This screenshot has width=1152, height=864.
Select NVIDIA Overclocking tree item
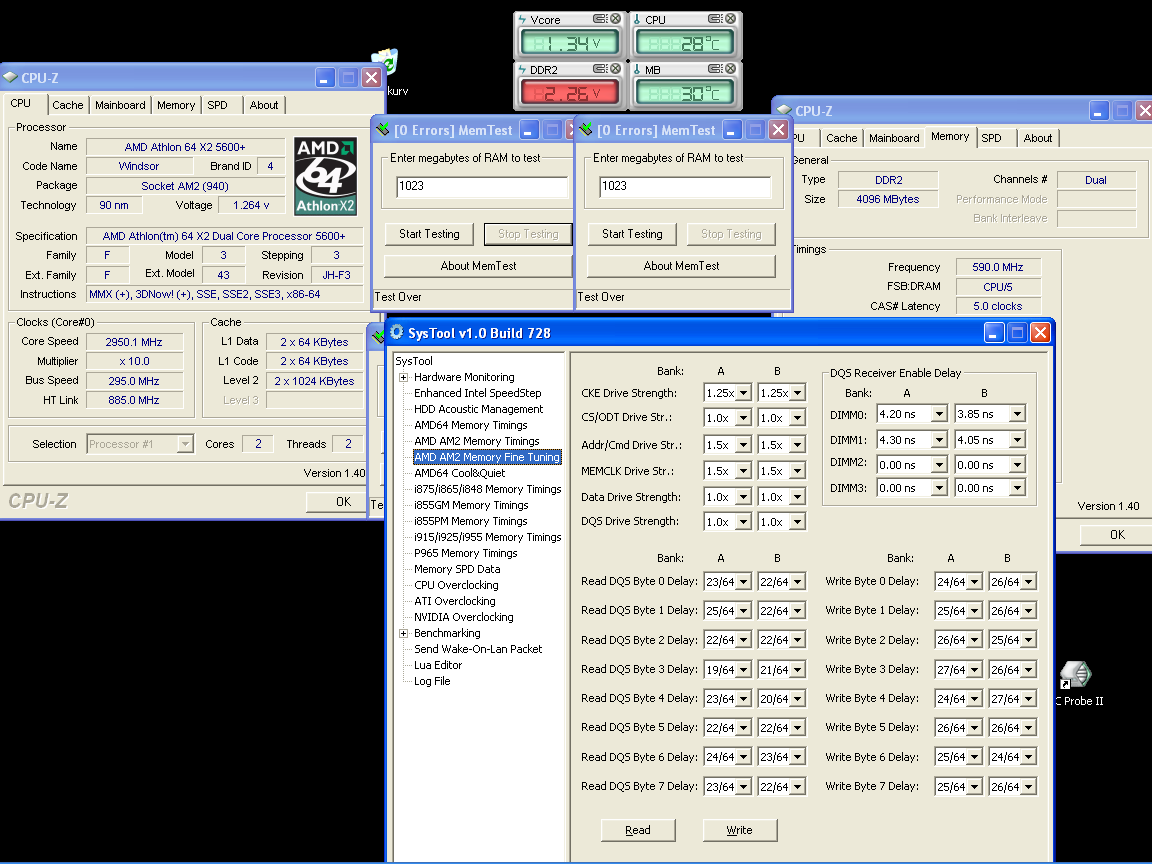(464, 617)
